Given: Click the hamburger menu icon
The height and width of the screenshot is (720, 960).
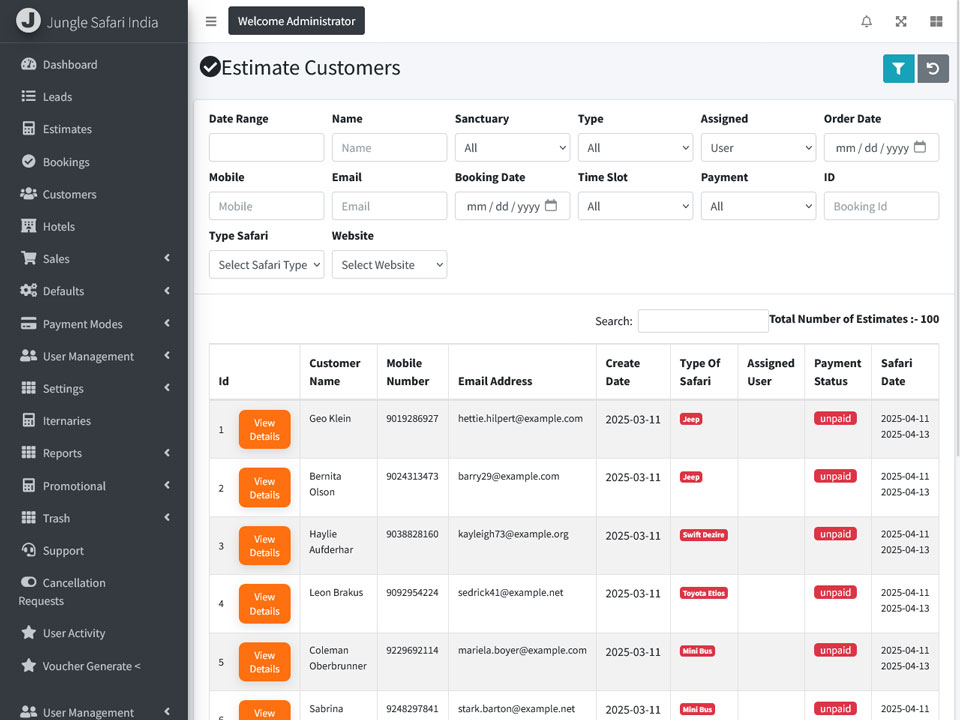Looking at the screenshot, I should (x=211, y=21).
